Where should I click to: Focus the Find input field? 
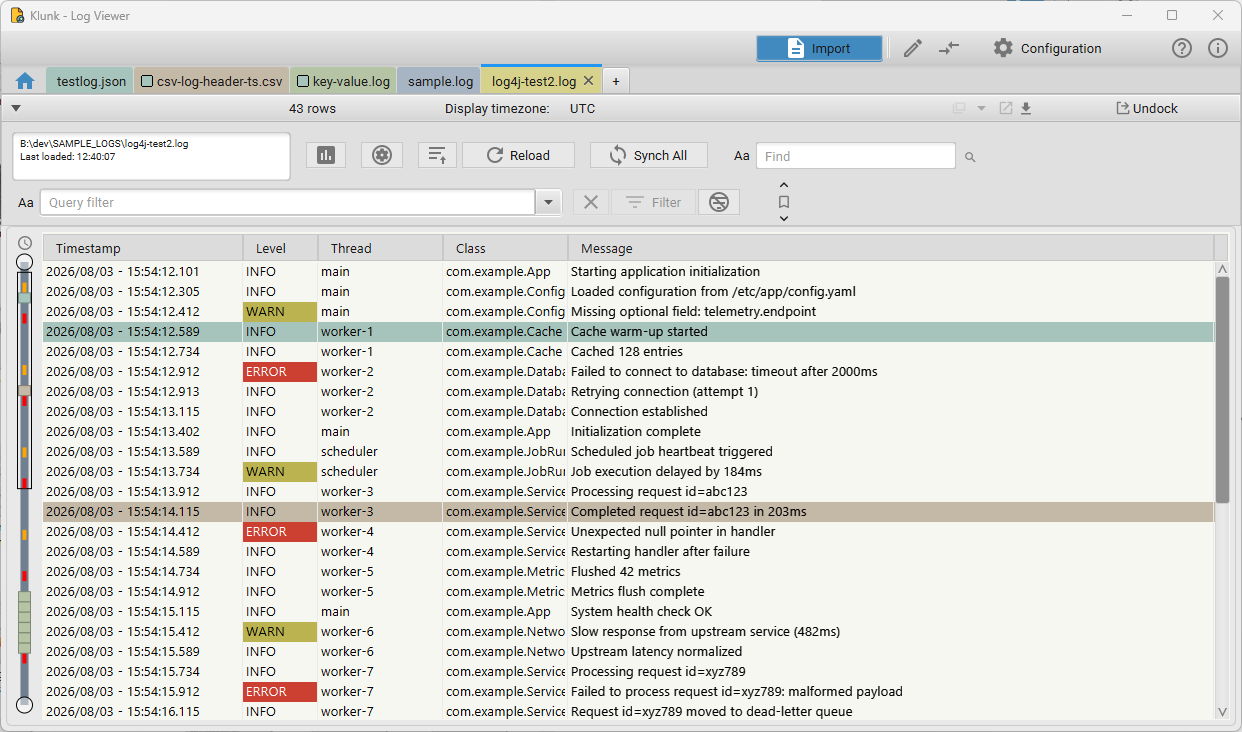click(x=856, y=156)
